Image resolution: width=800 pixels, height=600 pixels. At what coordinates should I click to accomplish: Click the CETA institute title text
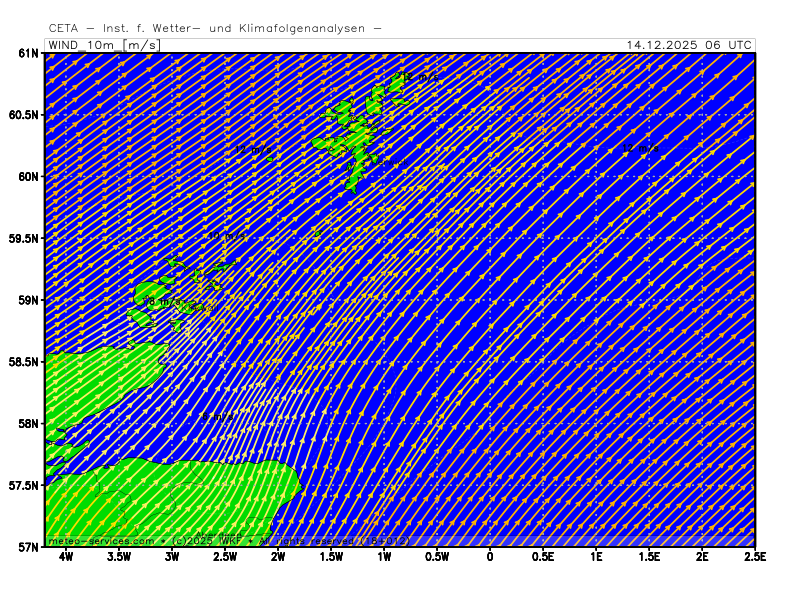(x=215, y=29)
